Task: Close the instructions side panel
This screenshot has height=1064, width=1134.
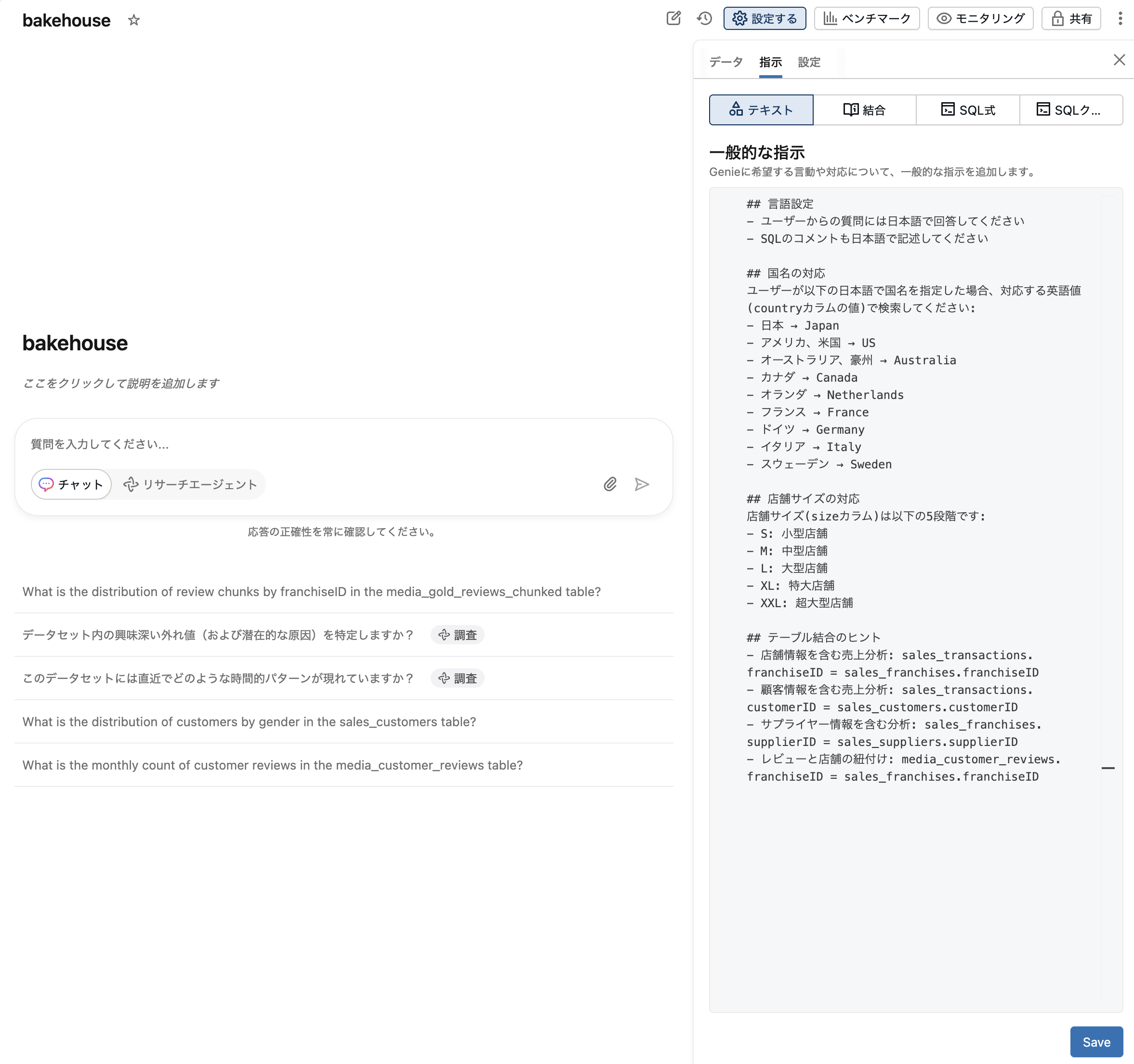Action: pos(1119,60)
